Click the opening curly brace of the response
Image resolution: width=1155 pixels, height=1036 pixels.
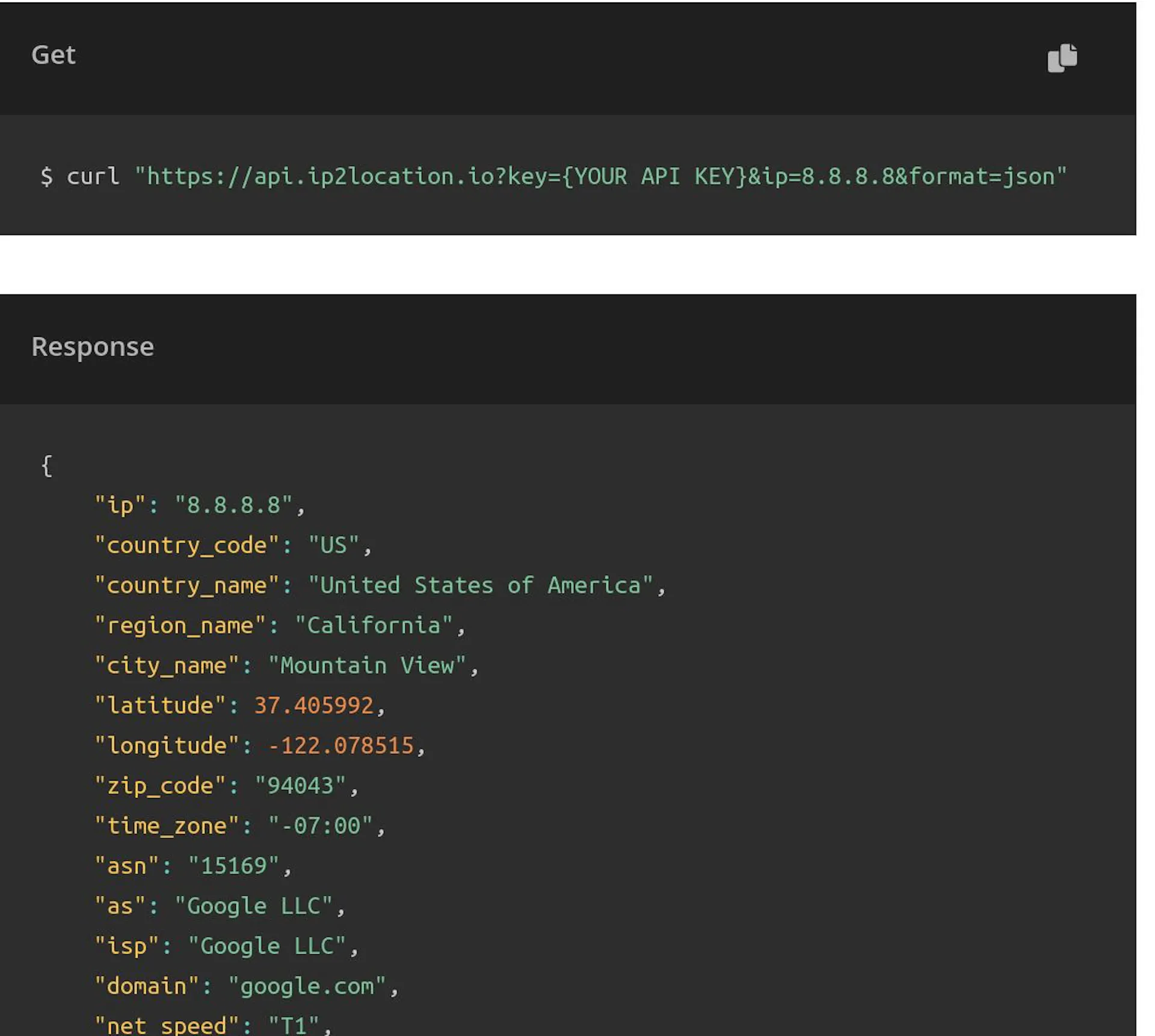click(x=46, y=466)
